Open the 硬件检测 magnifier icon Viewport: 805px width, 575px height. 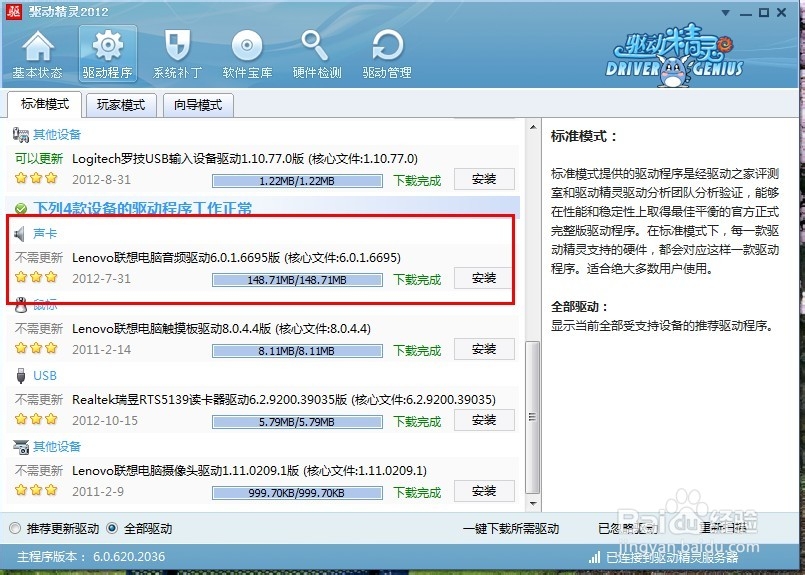[317, 54]
